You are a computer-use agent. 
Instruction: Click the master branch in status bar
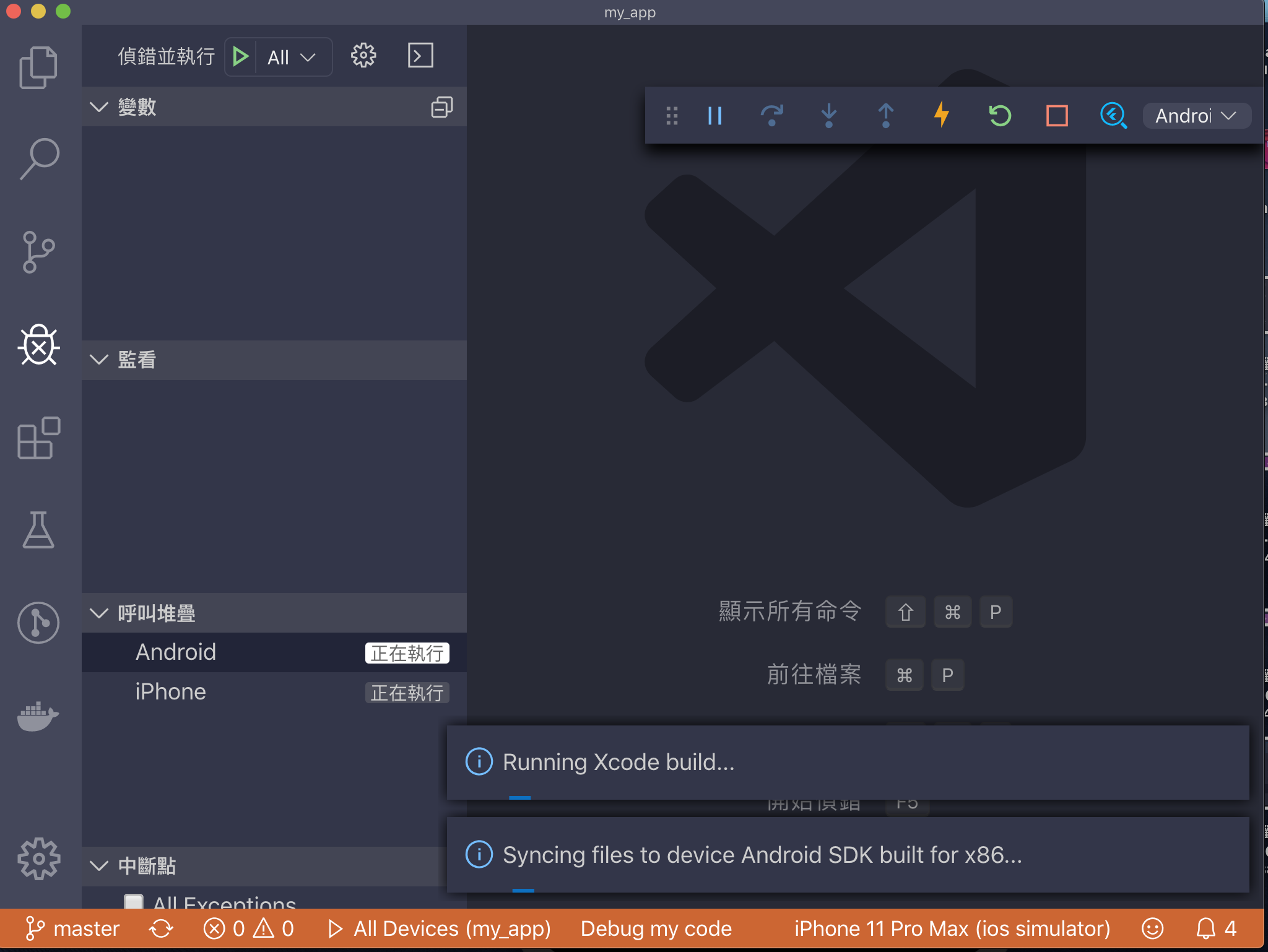click(x=72, y=928)
